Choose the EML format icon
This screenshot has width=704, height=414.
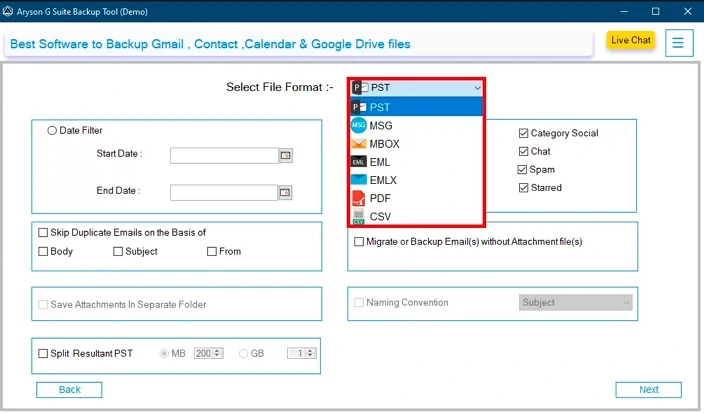pyautogui.click(x=359, y=162)
